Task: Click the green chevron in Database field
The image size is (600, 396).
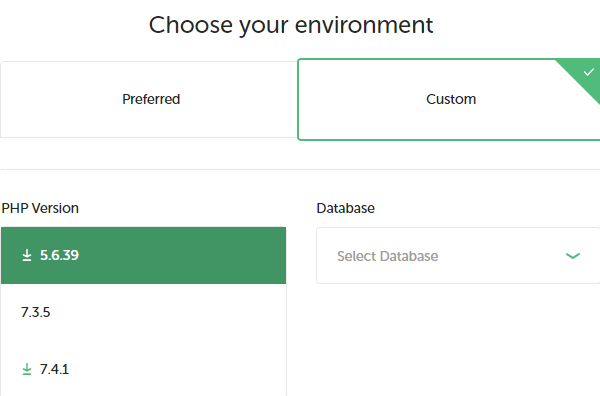Action: pos(573,256)
